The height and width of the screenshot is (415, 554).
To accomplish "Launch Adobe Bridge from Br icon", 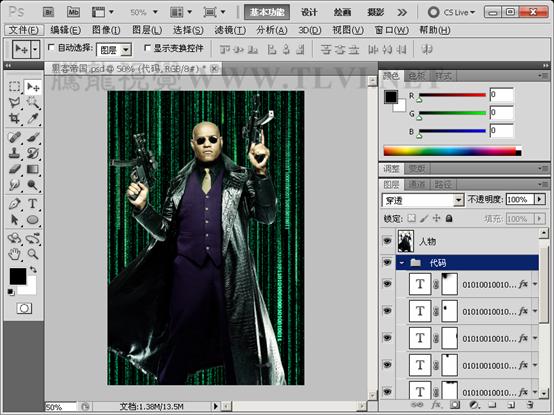I will (x=48, y=12).
